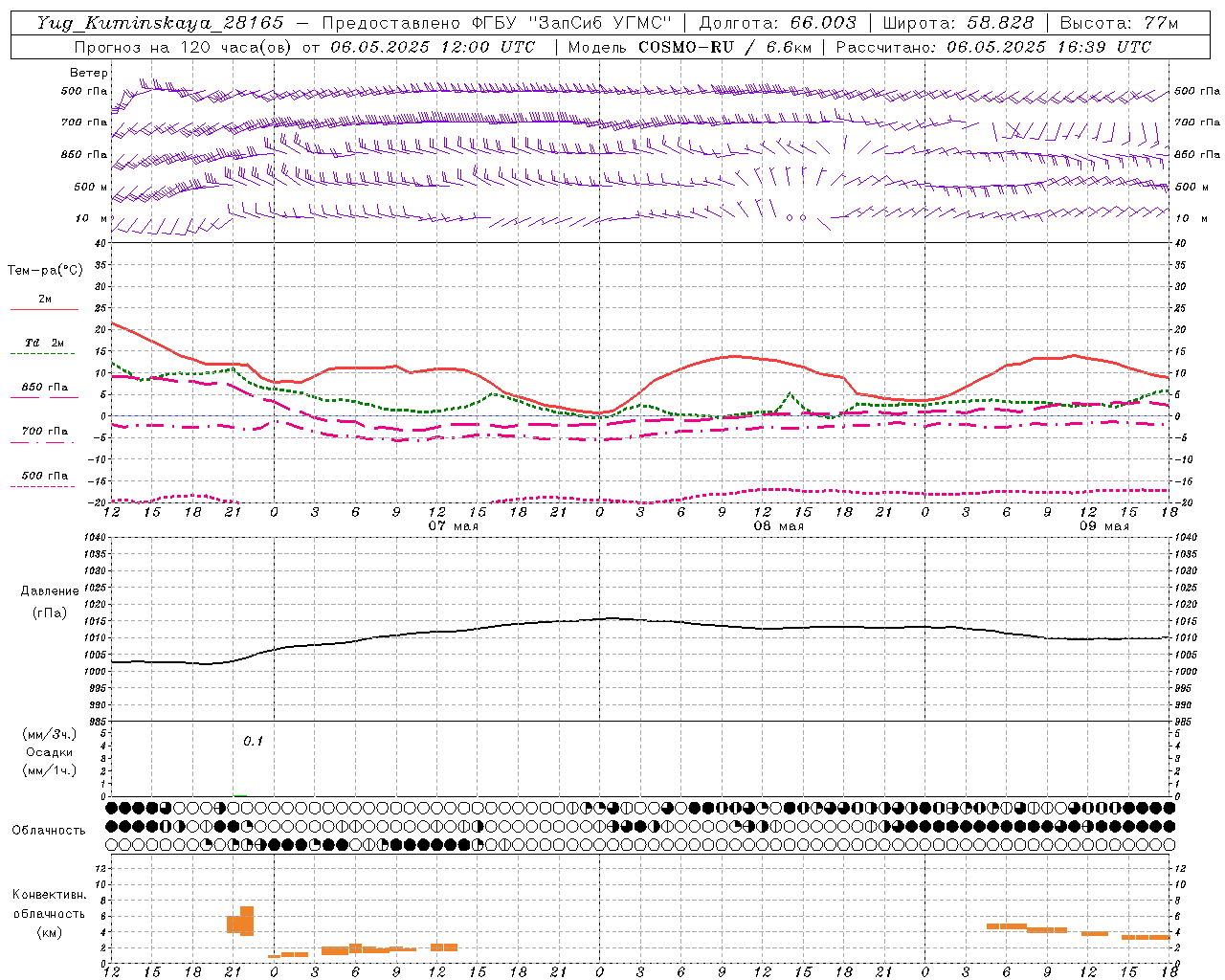Viewport: 1225px width, 980px height.
Task: Click the Тем-ра(°C) panel label
Action: pos(45,271)
